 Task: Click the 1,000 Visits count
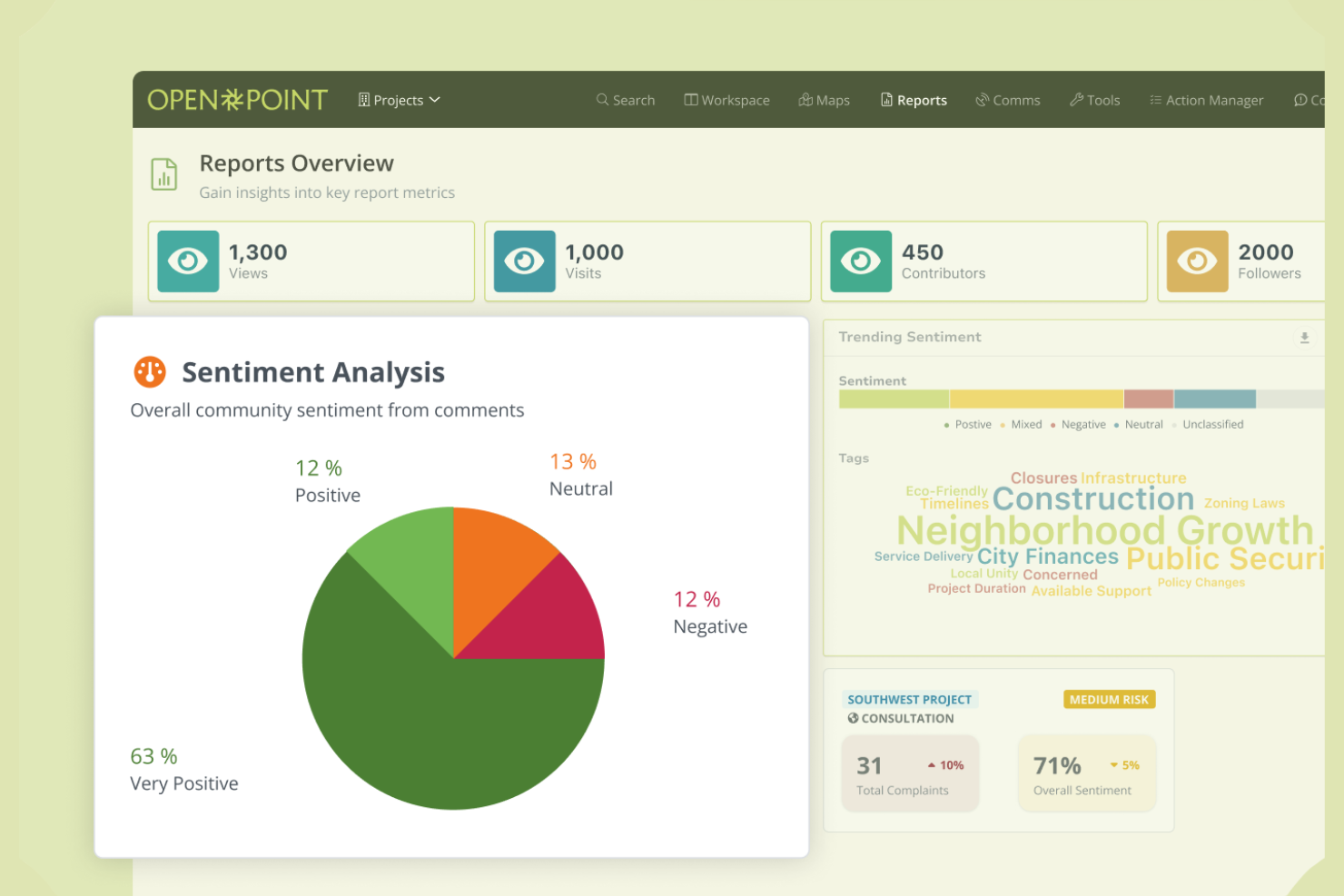(595, 252)
